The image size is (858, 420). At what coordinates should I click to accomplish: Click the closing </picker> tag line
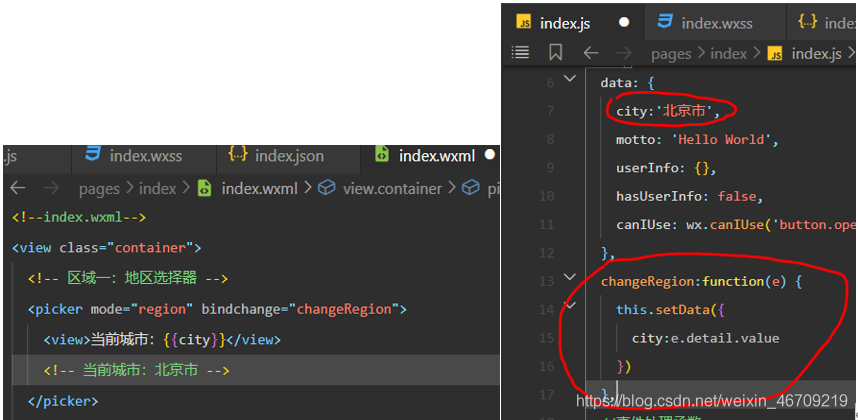(63, 401)
